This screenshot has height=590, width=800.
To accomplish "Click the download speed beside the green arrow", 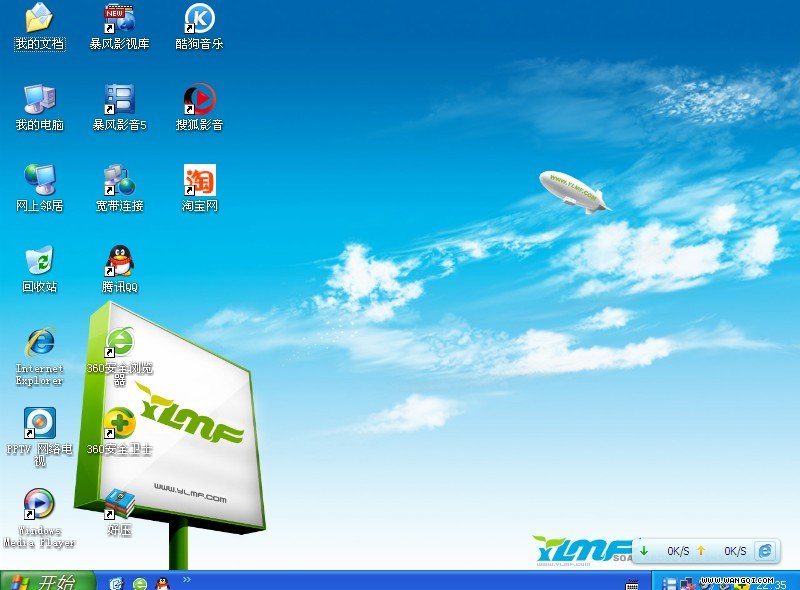I will pos(678,551).
